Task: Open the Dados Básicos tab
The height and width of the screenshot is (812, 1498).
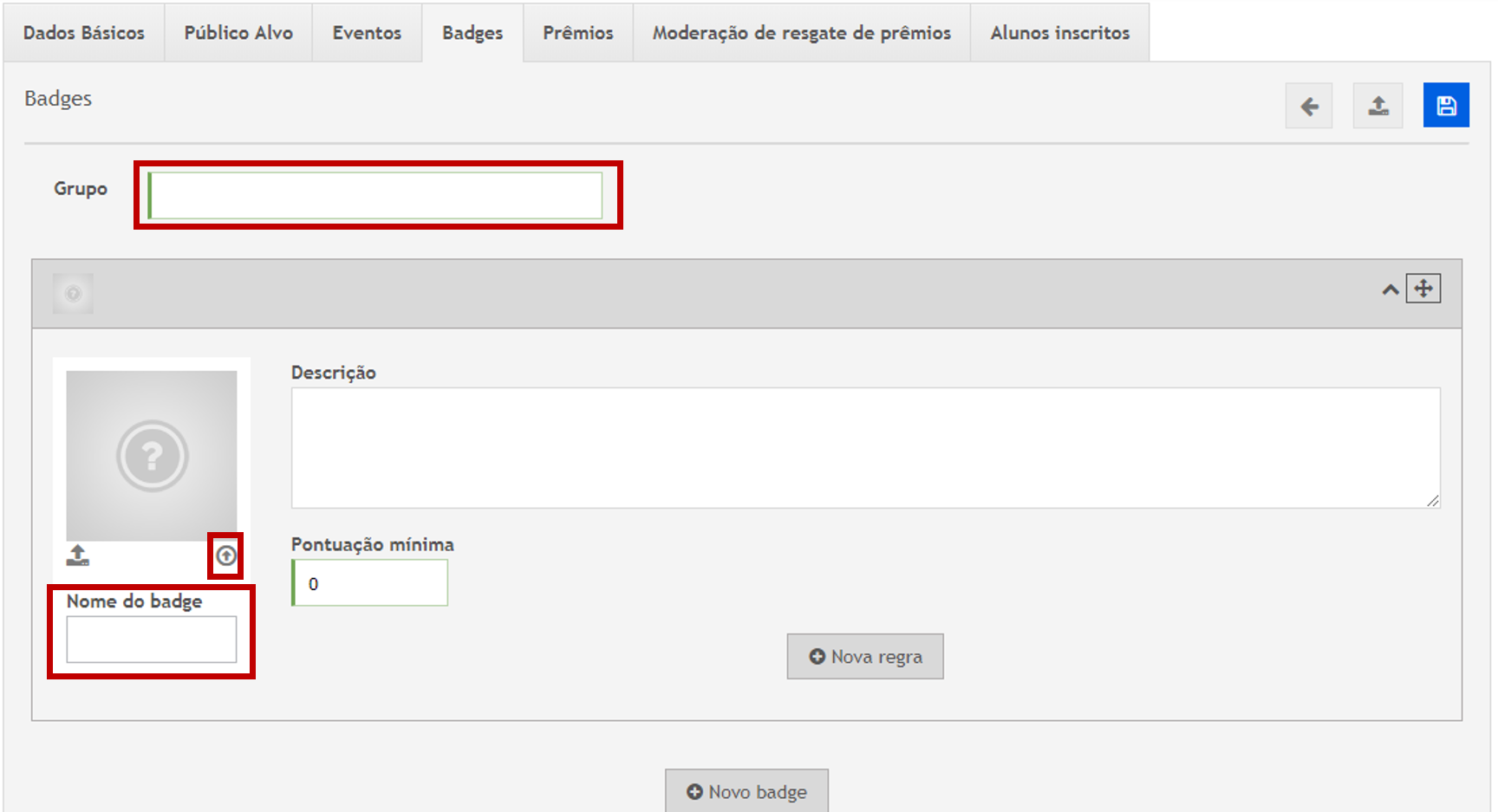Action: (84, 33)
